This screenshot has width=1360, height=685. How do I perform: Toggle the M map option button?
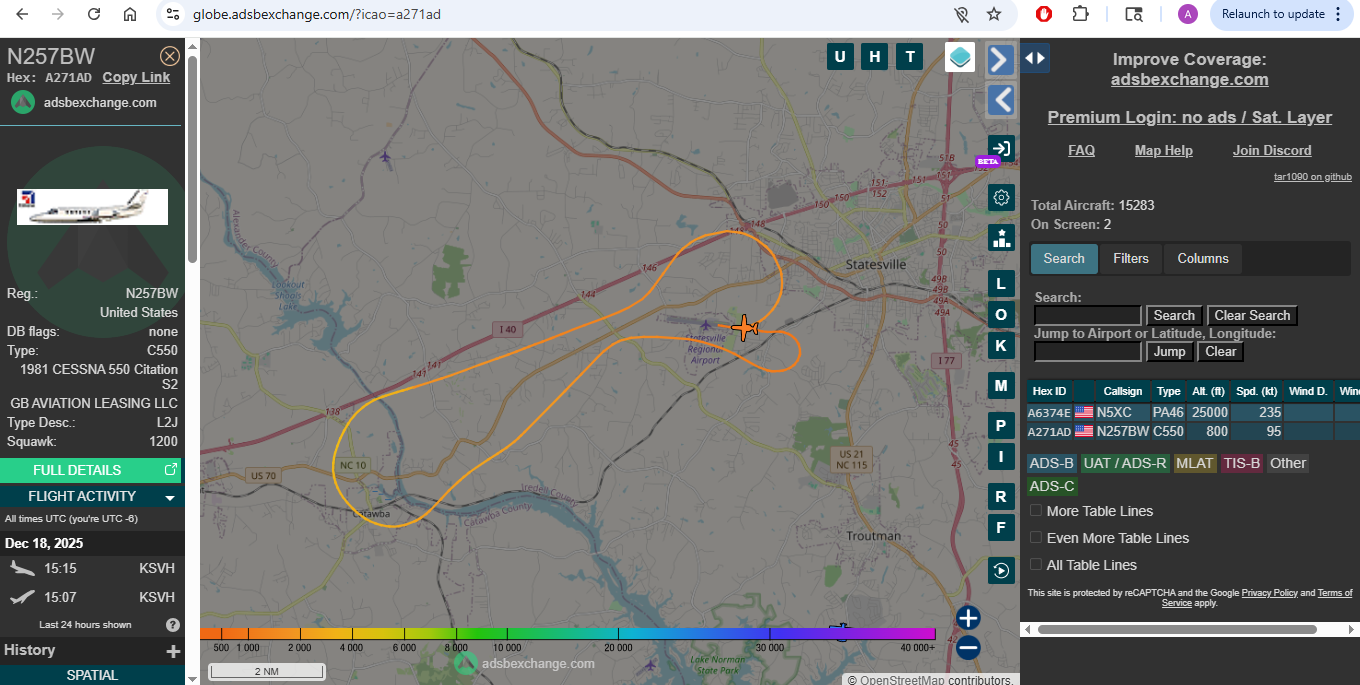(x=1001, y=386)
